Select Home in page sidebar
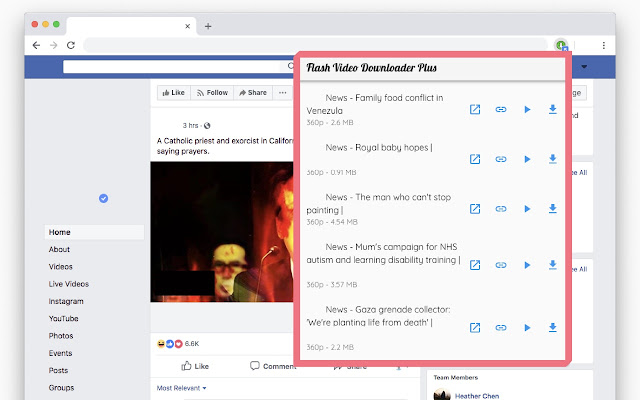Screen dimensions: 640x400 click(x=94, y=232)
